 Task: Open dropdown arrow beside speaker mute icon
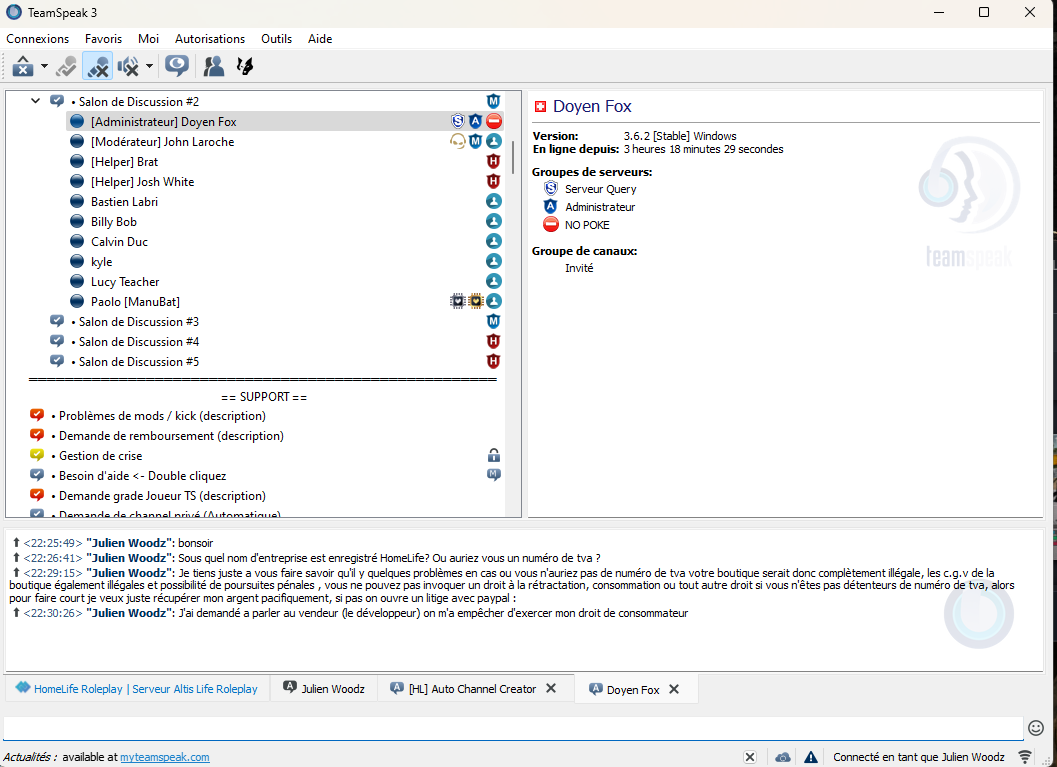point(149,67)
